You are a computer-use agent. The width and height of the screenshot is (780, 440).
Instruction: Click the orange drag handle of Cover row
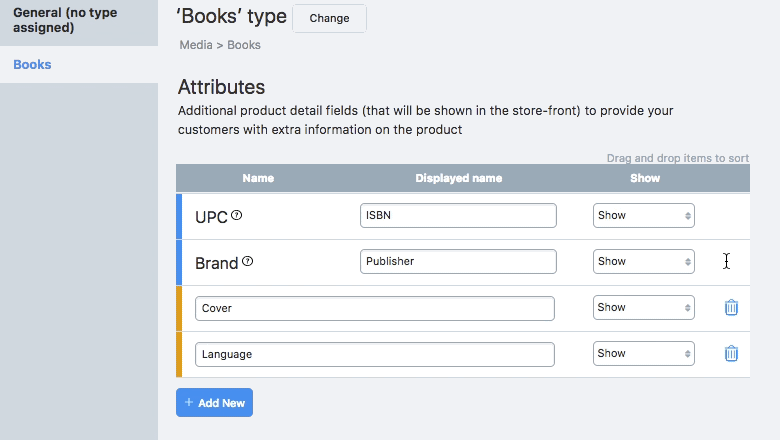coord(179,308)
